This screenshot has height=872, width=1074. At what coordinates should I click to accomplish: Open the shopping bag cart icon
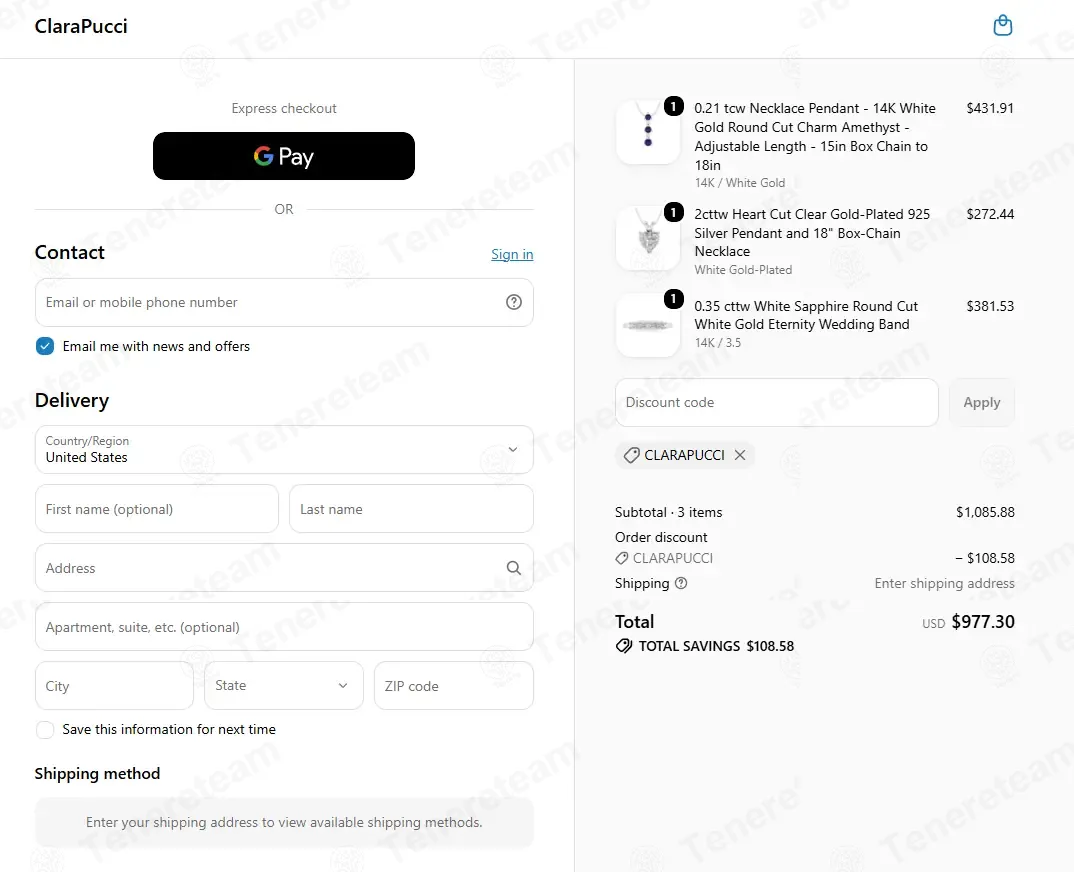pos(1002,25)
